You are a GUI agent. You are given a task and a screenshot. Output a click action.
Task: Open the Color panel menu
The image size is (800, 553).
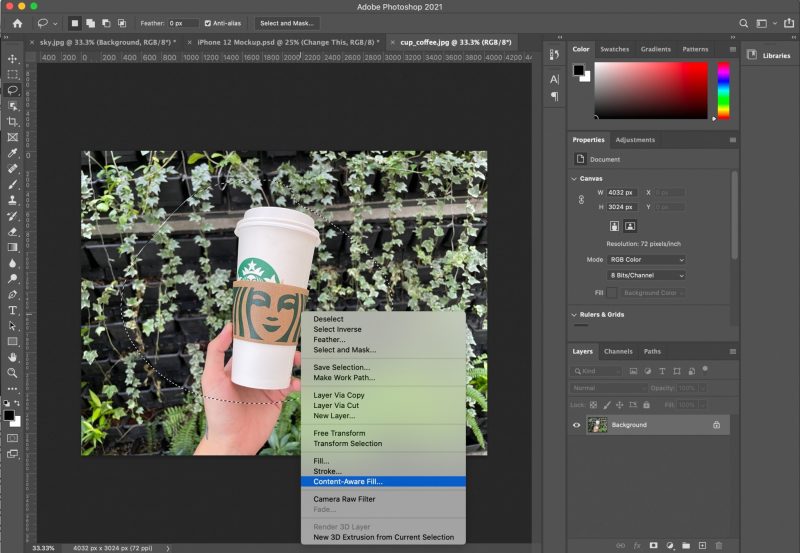point(733,49)
